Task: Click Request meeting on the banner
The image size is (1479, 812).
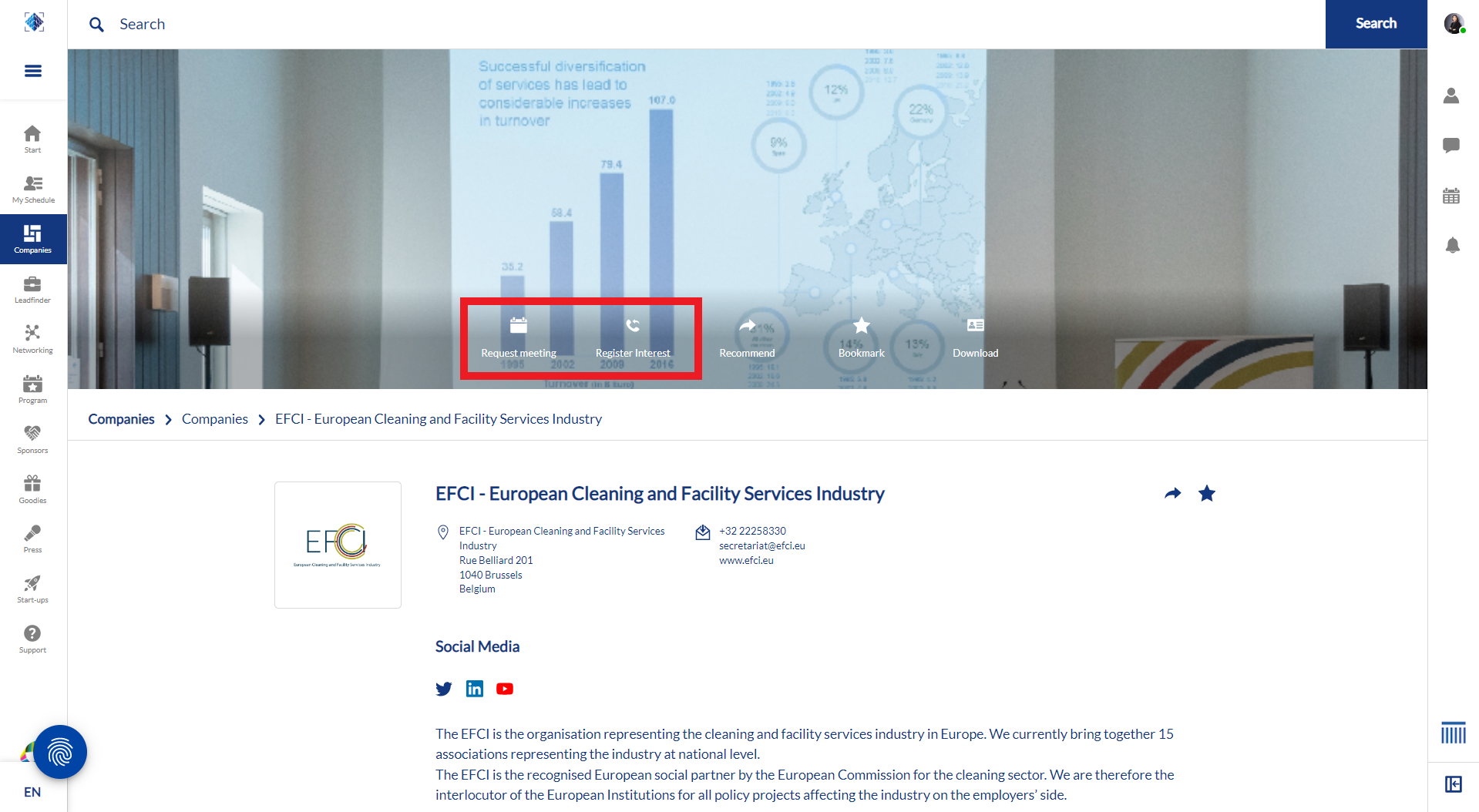Action: 519,338
